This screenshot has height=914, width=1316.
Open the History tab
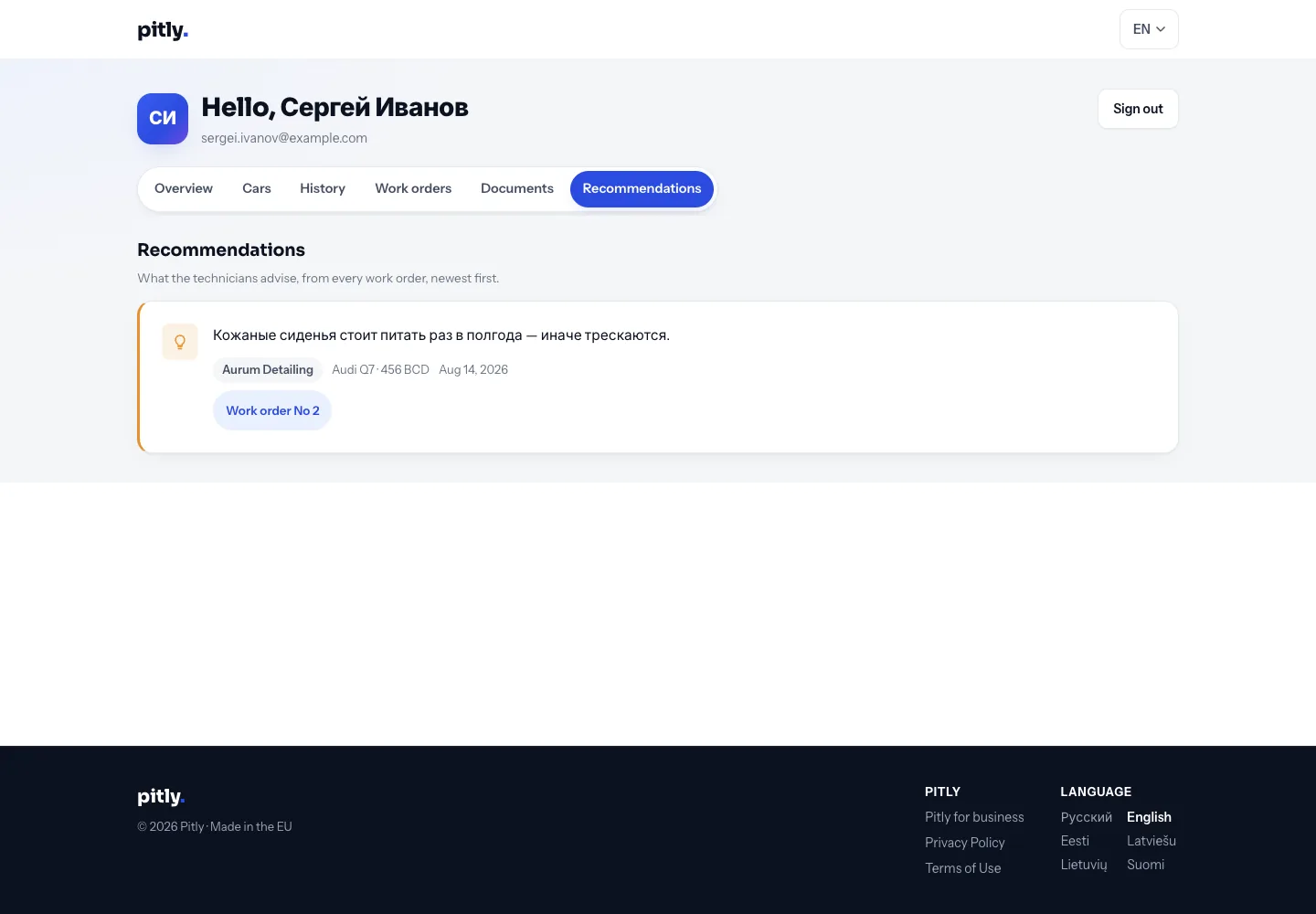[x=323, y=189]
